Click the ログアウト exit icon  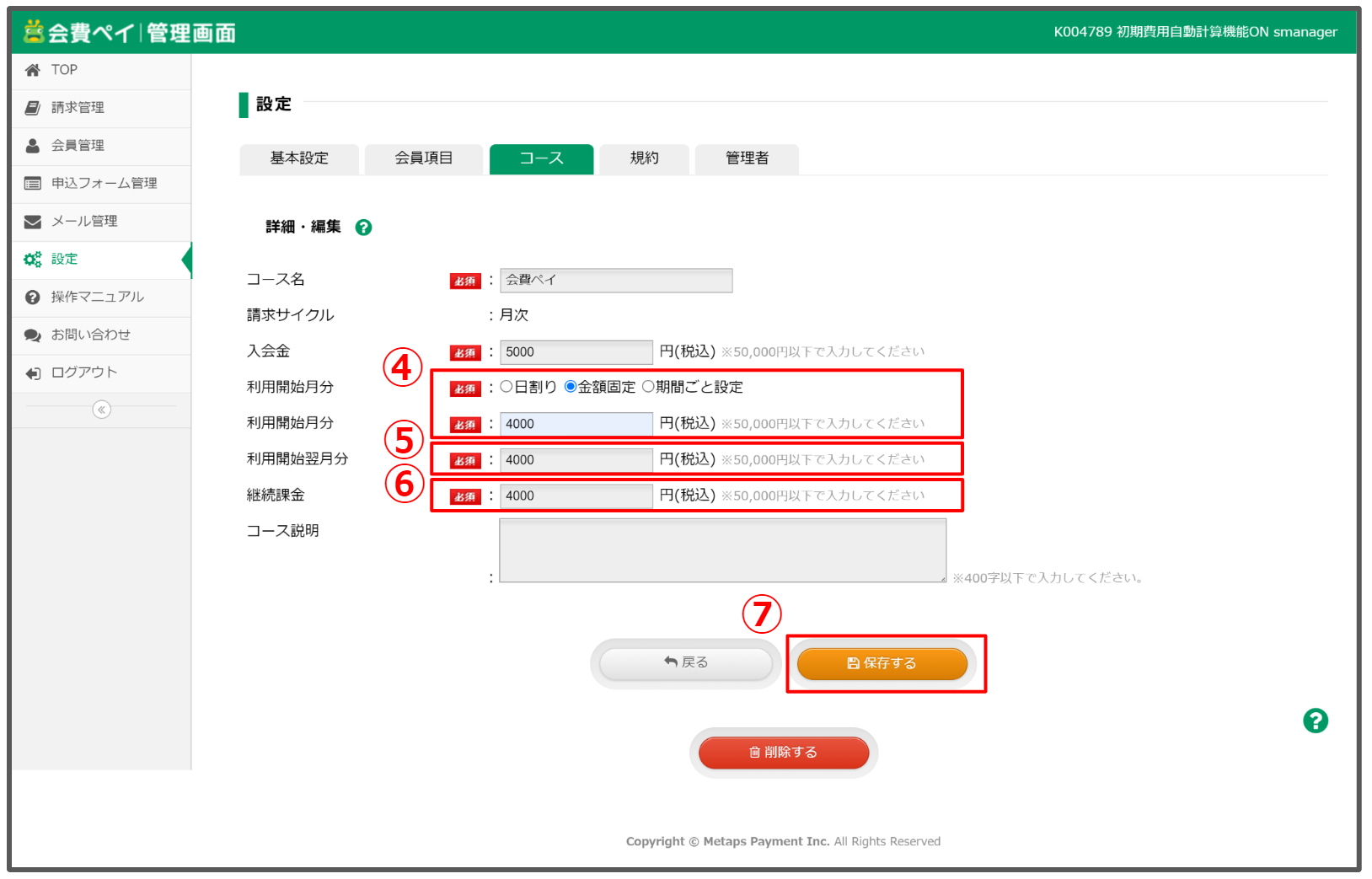pyautogui.click(x=33, y=373)
